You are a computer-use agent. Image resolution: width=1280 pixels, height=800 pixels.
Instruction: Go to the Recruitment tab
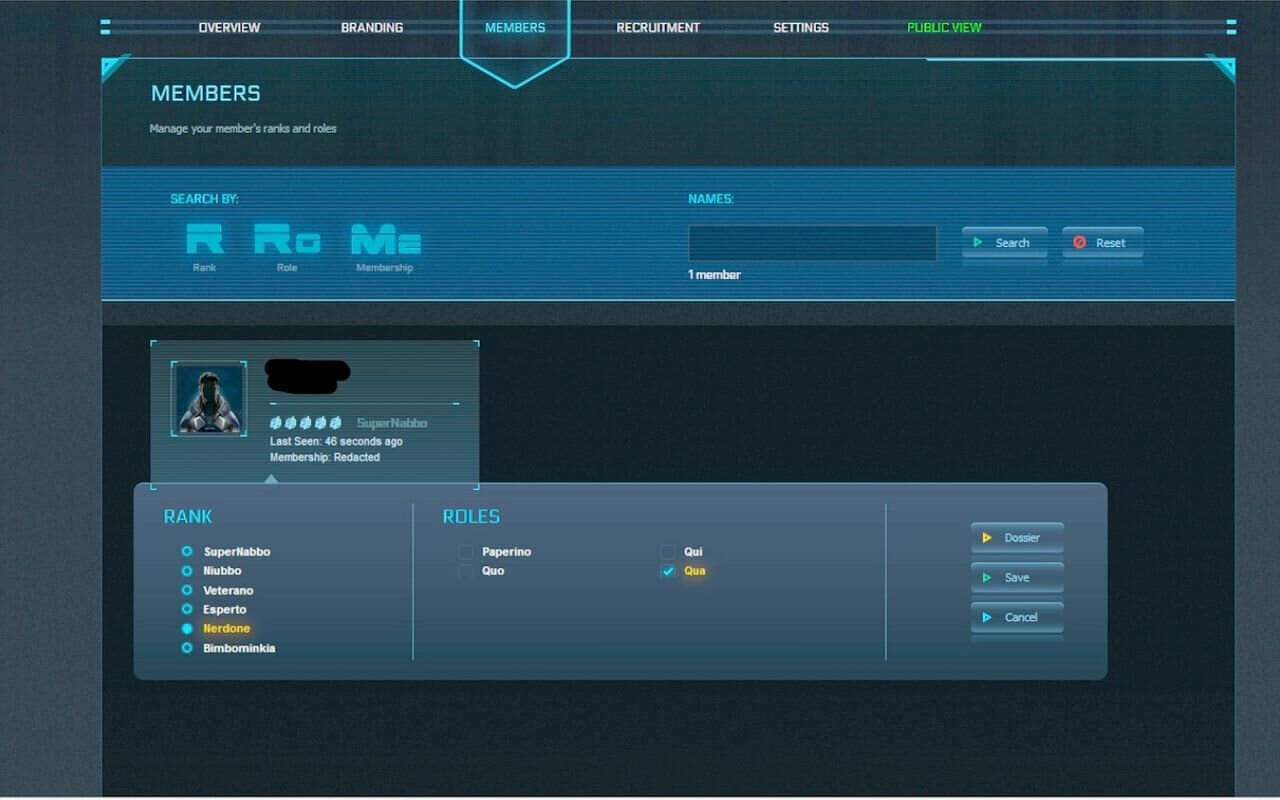click(658, 28)
